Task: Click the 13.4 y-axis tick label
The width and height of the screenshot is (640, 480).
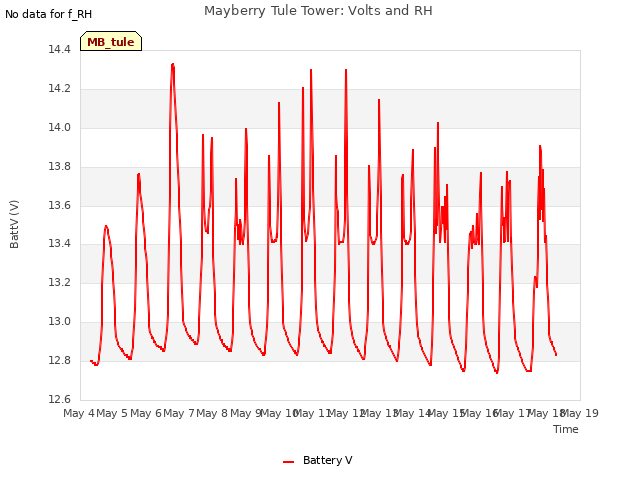Action: [x=60, y=244]
